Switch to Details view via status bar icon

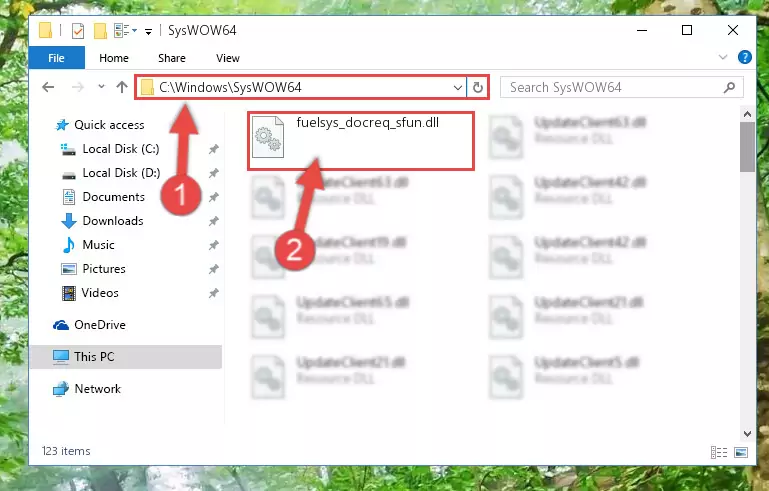click(719, 452)
